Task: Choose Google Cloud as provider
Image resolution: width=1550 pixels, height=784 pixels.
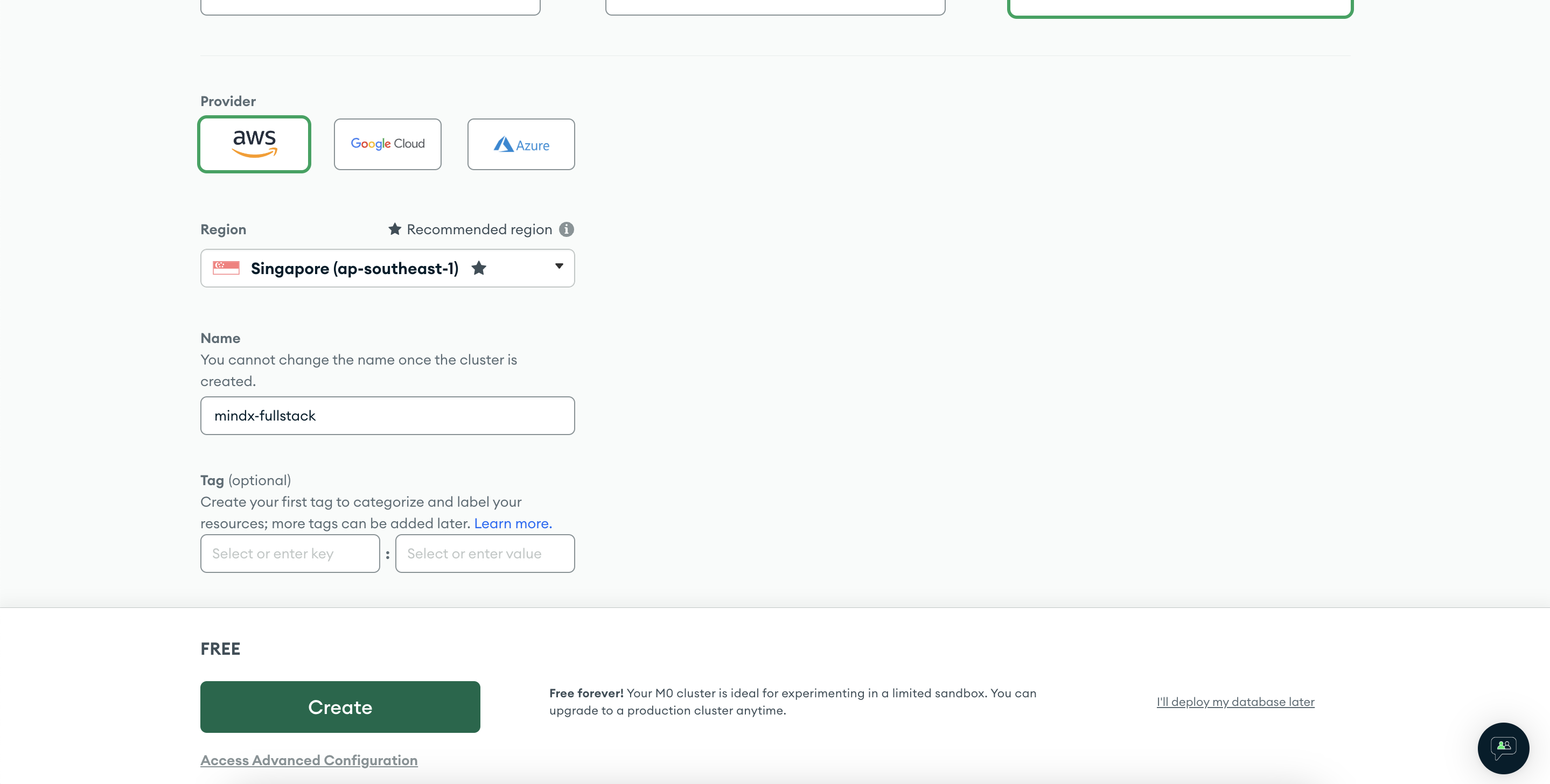Action: pos(388,144)
